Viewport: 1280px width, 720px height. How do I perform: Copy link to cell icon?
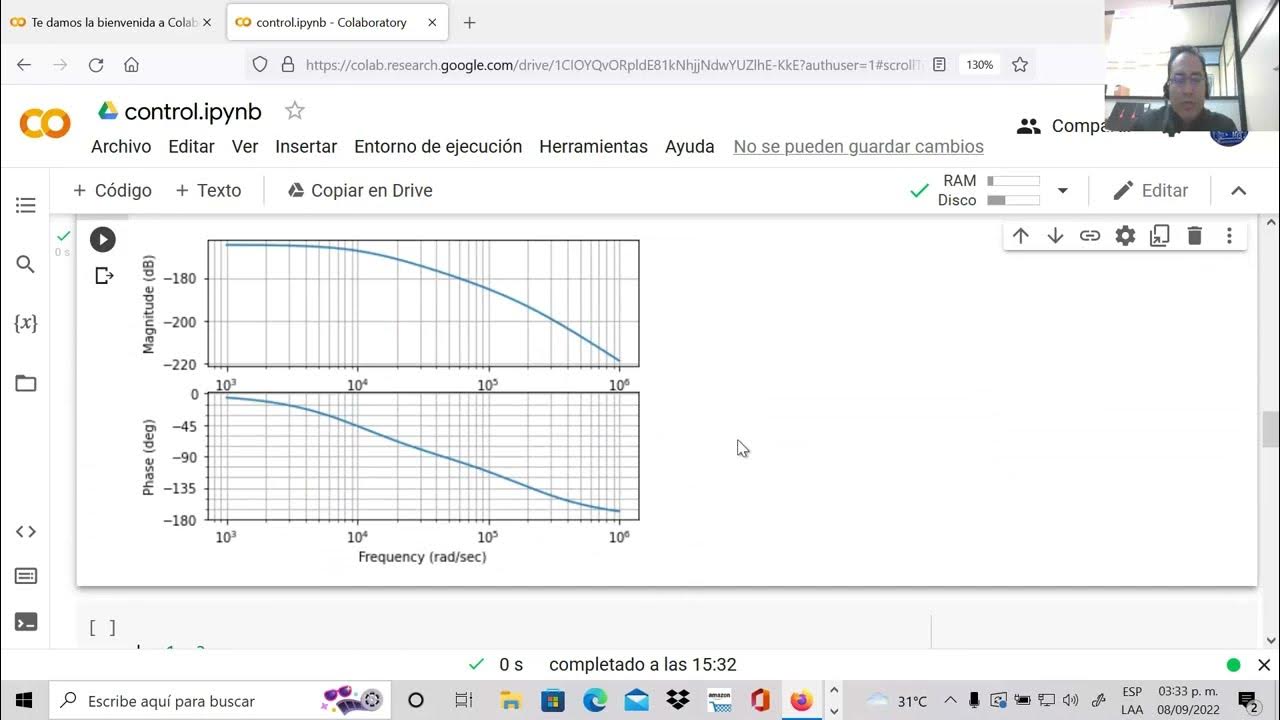click(1090, 236)
